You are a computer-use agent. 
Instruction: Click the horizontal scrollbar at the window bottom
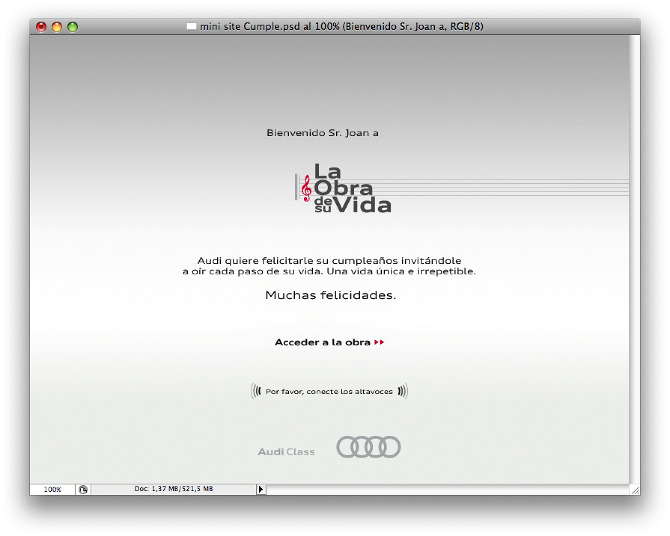coord(445,489)
